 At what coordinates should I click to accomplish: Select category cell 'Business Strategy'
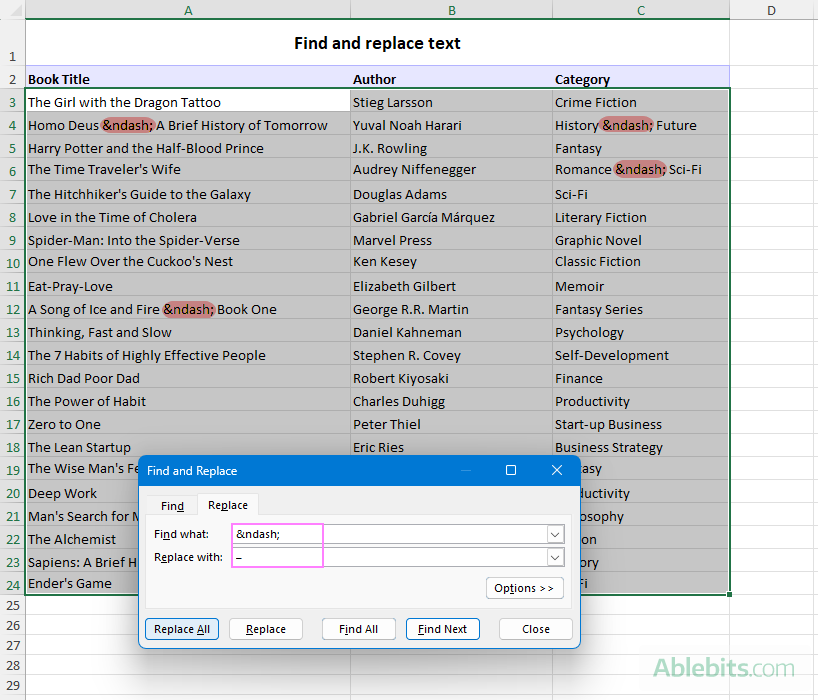click(x=641, y=446)
